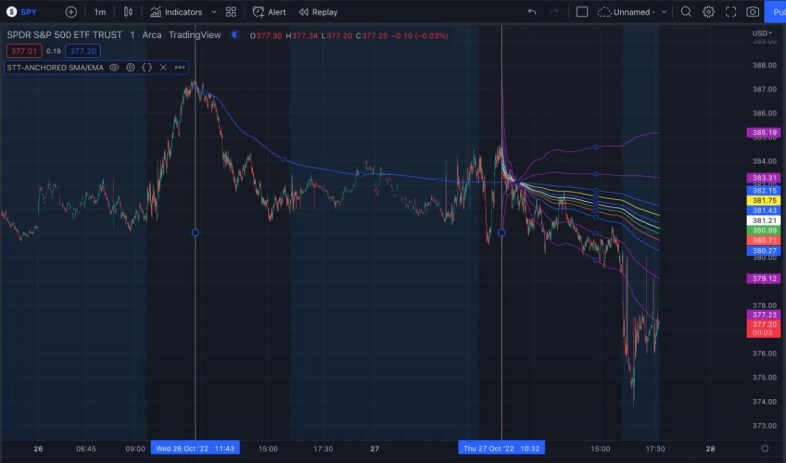Click the first anchor handle at 11:43 line
The image size is (786, 463).
195,233
